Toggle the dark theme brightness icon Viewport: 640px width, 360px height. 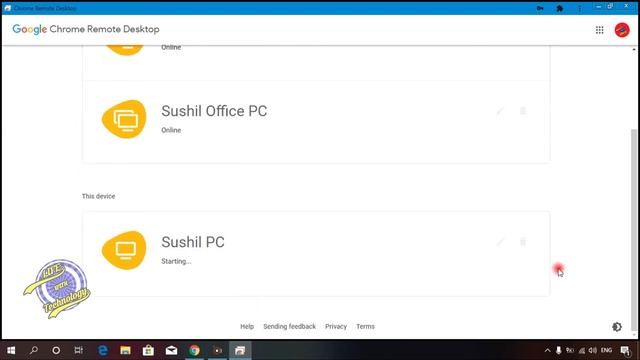617,327
